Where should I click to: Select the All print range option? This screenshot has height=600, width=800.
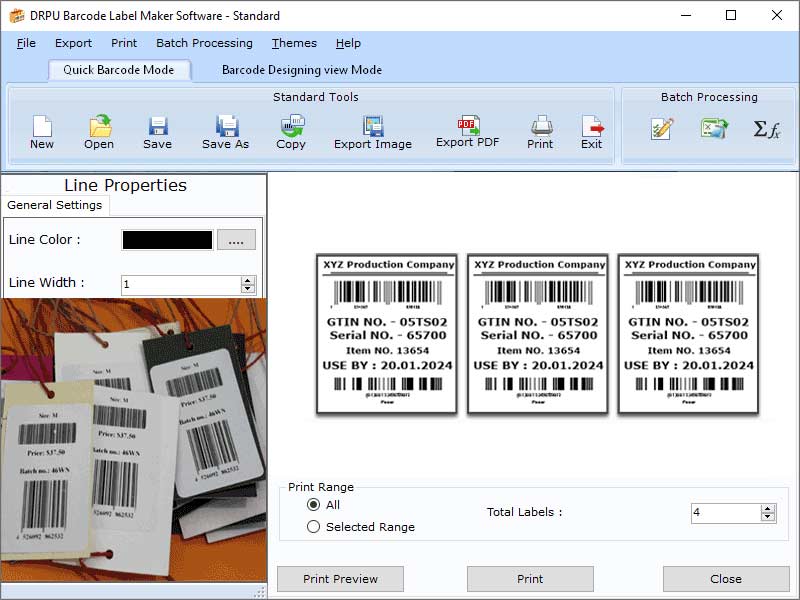click(x=313, y=505)
